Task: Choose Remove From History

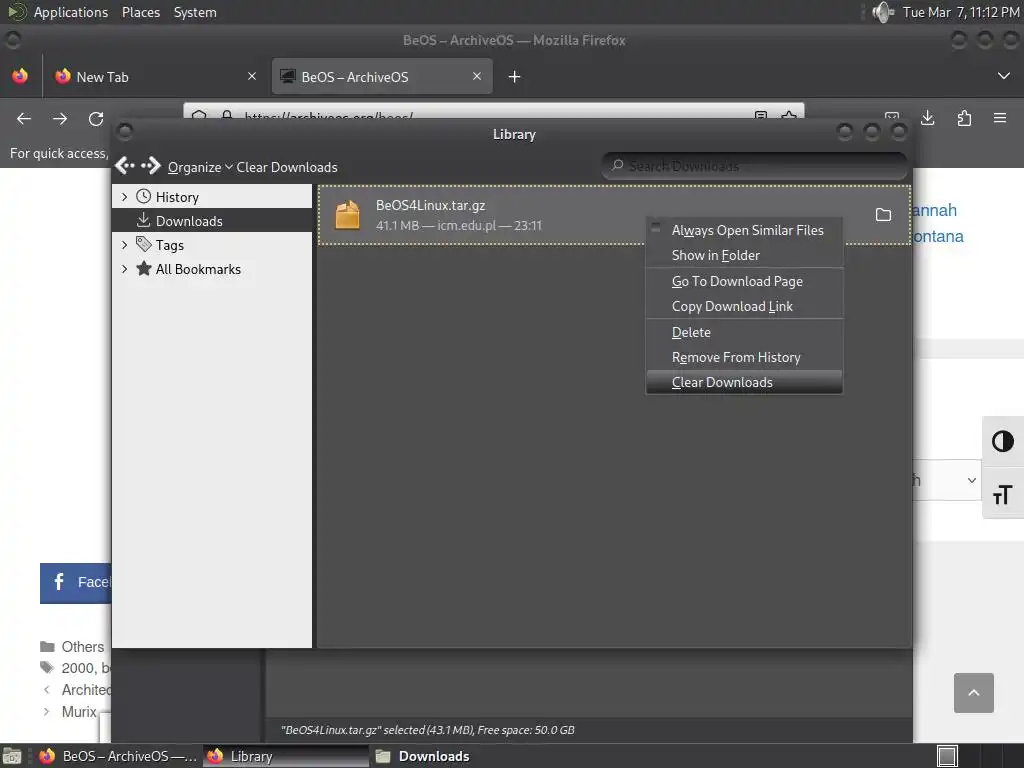Action: click(x=744, y=357)
